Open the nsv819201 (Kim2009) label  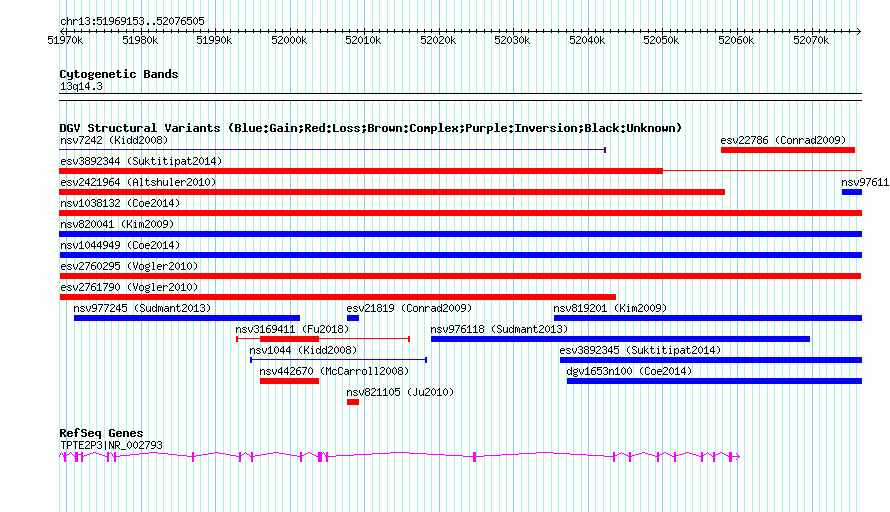click(x=610, y=308)
